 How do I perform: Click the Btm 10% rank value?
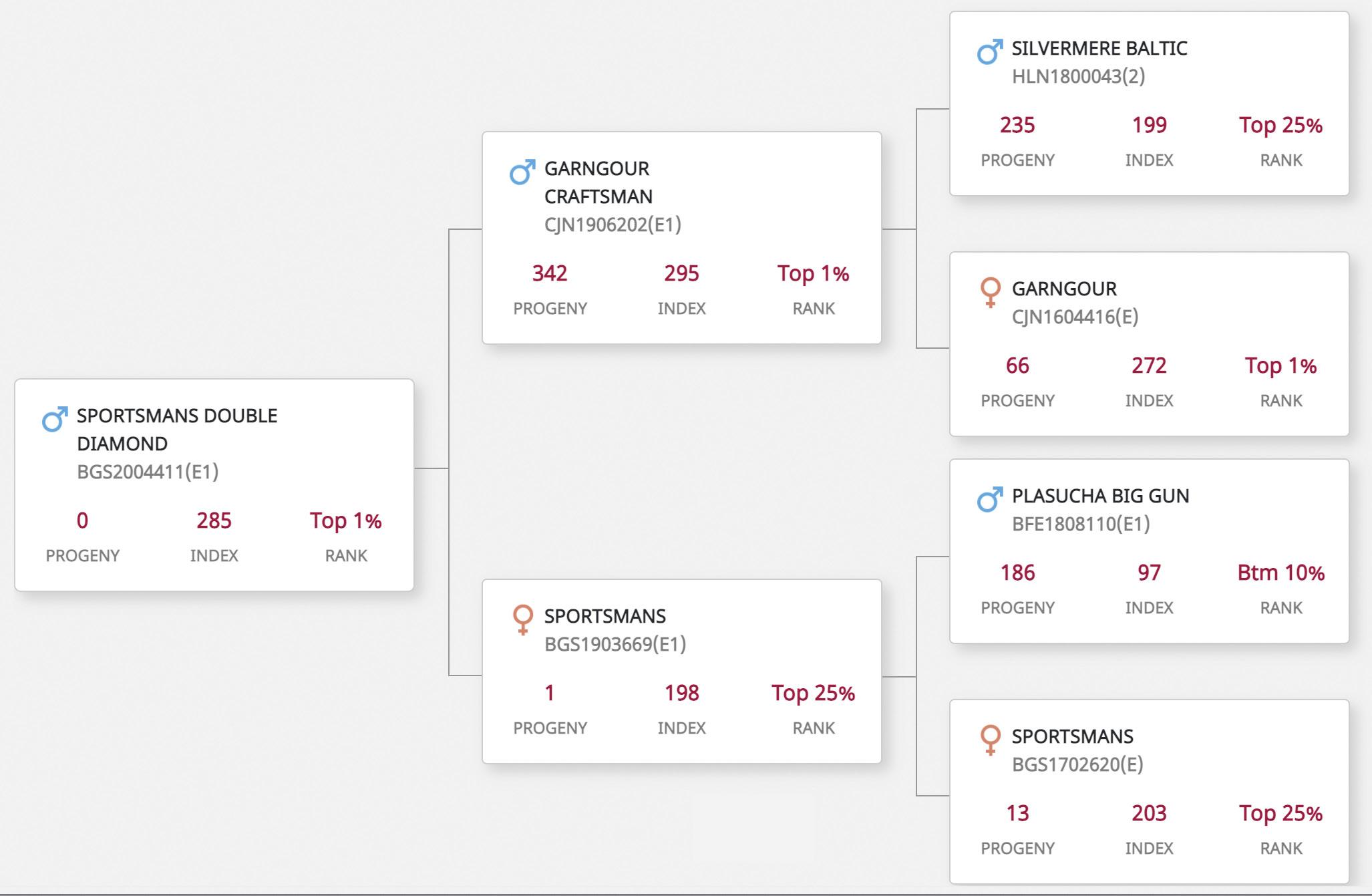point(1280,573)
